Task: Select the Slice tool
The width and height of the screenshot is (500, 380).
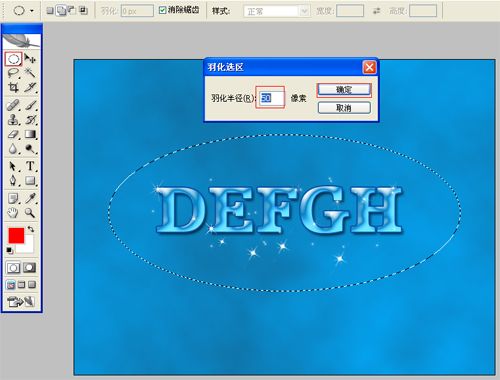Action: 30,87
